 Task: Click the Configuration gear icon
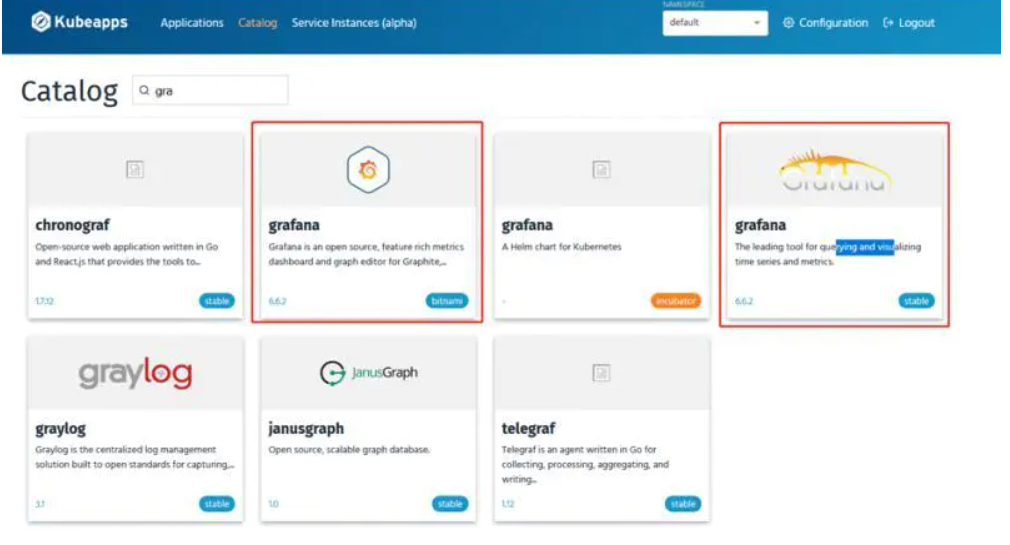788,23
